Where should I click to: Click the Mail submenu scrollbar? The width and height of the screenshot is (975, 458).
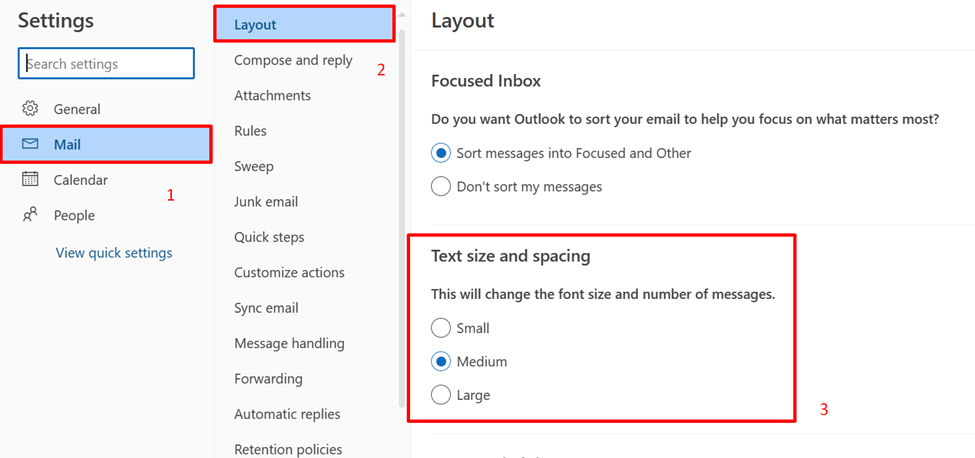402,218
